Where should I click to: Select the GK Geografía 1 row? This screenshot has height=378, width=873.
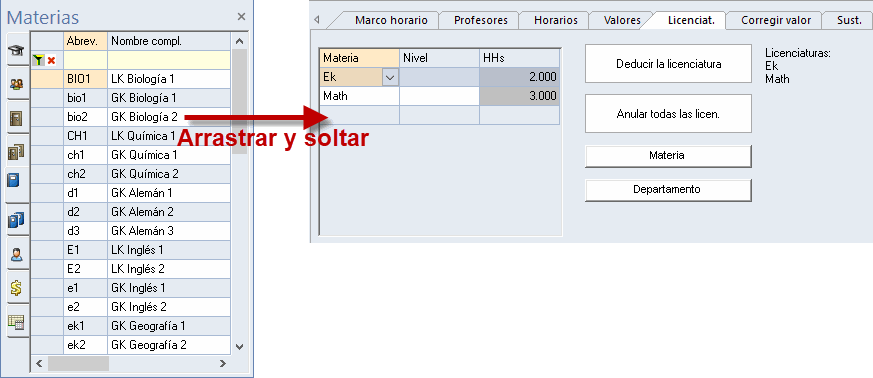pos(130,326)
